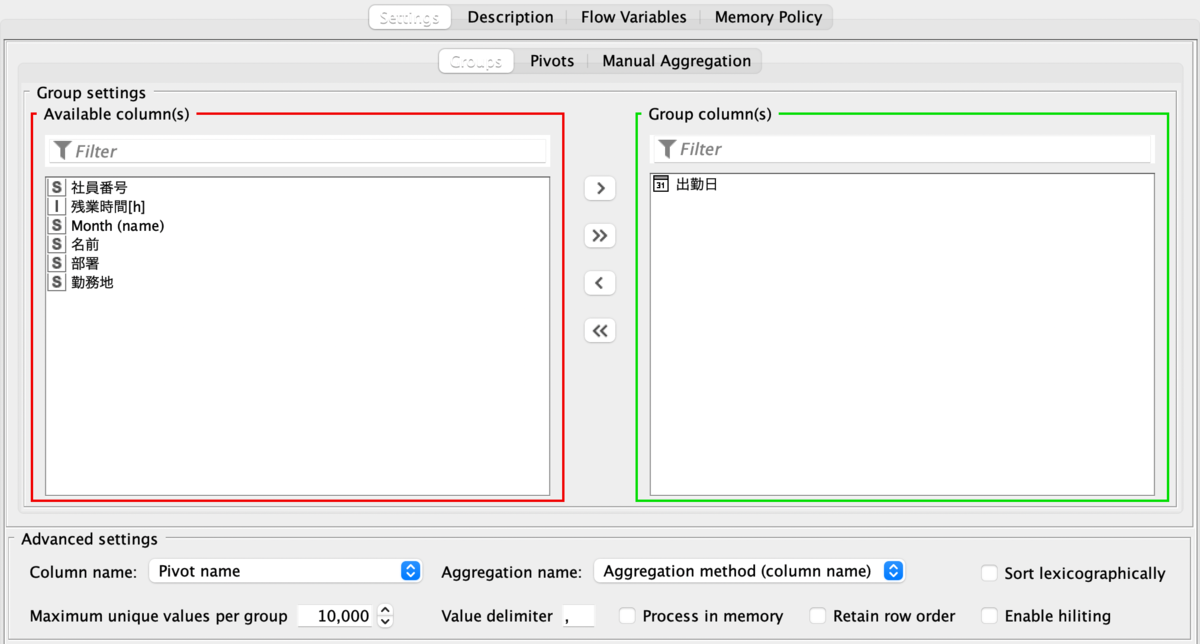Remove selected column with single left arrow

600,283
